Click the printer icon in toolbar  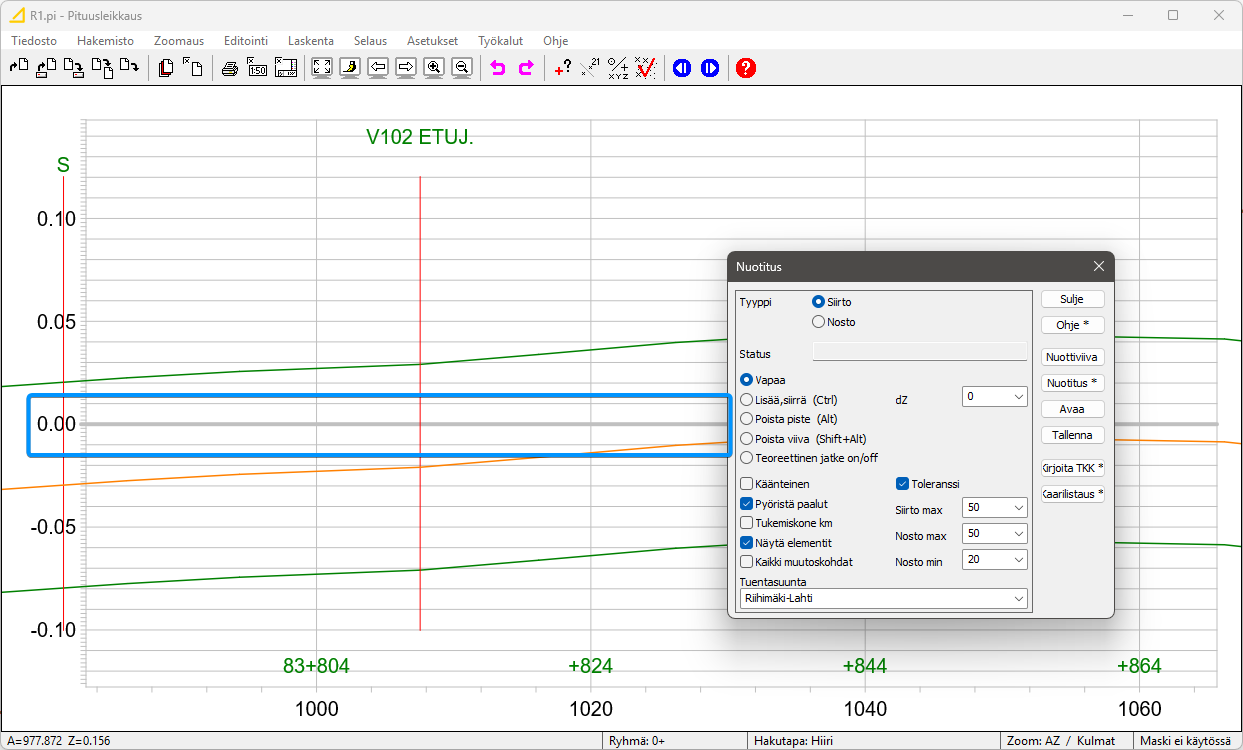[230, 68]
